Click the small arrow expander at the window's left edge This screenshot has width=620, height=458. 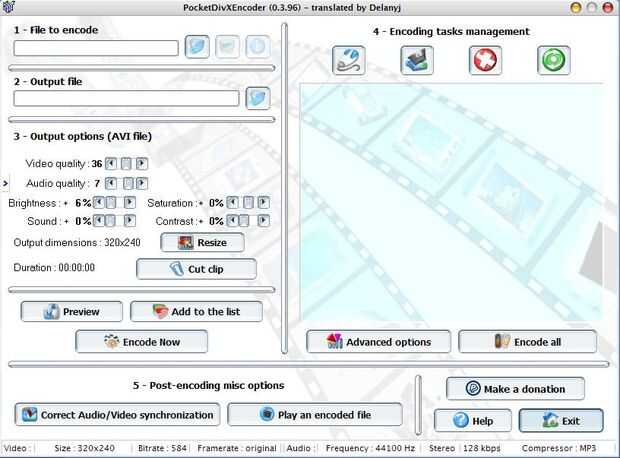(x=5, y=183)
